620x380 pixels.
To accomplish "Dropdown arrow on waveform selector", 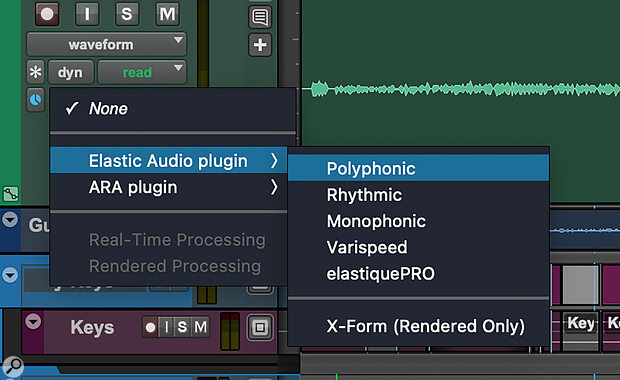I will tap(178, 40).
